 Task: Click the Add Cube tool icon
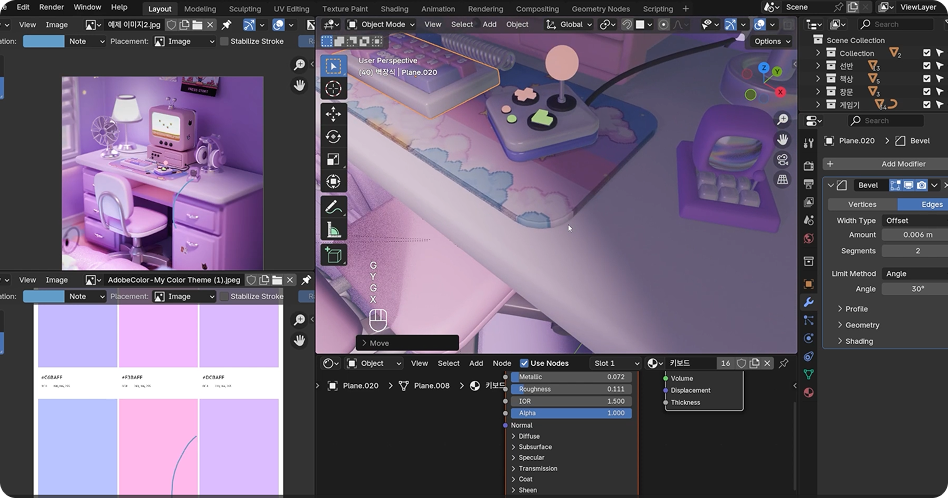(333, 255)
